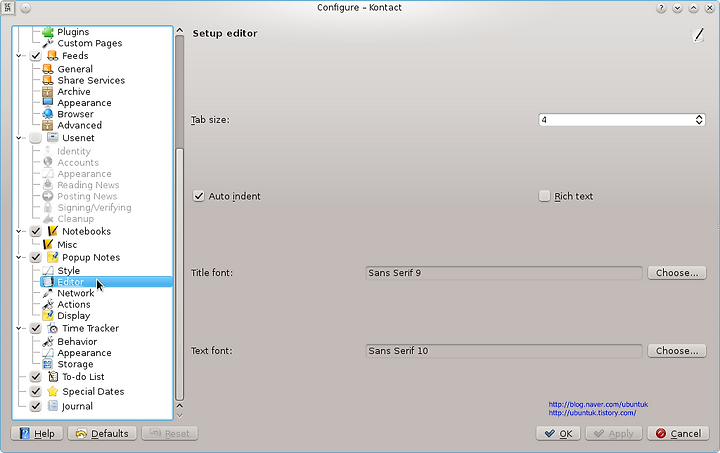720x453 pixels.
Task: Click the tree scrollbar up arrow
Action: click(180, 31)
